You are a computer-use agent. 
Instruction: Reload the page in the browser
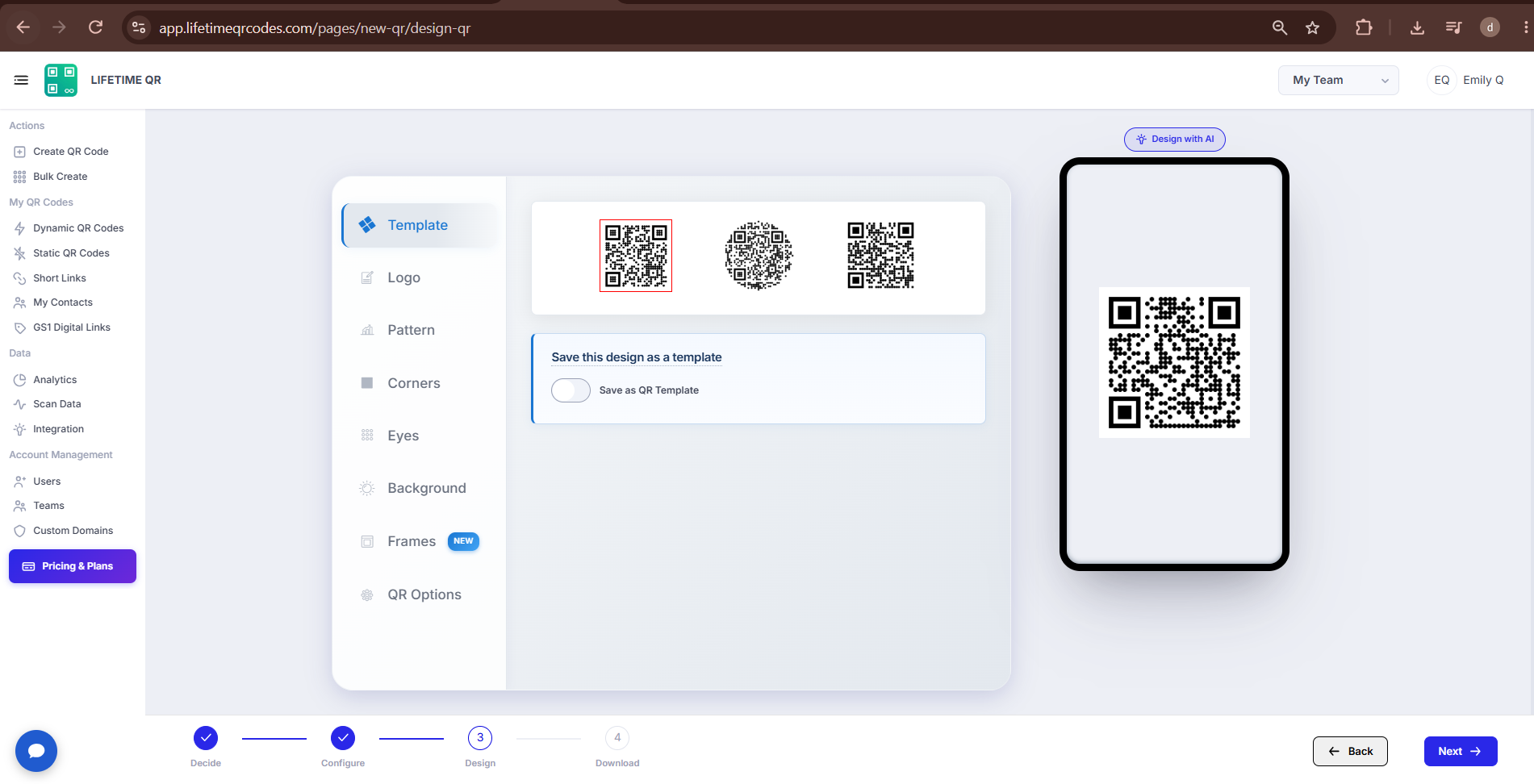pos(95,27)
